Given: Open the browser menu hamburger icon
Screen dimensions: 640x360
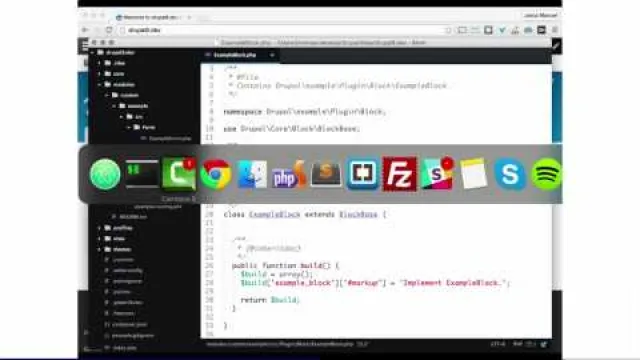Looking at the screenshot, I should pos(555,30).
